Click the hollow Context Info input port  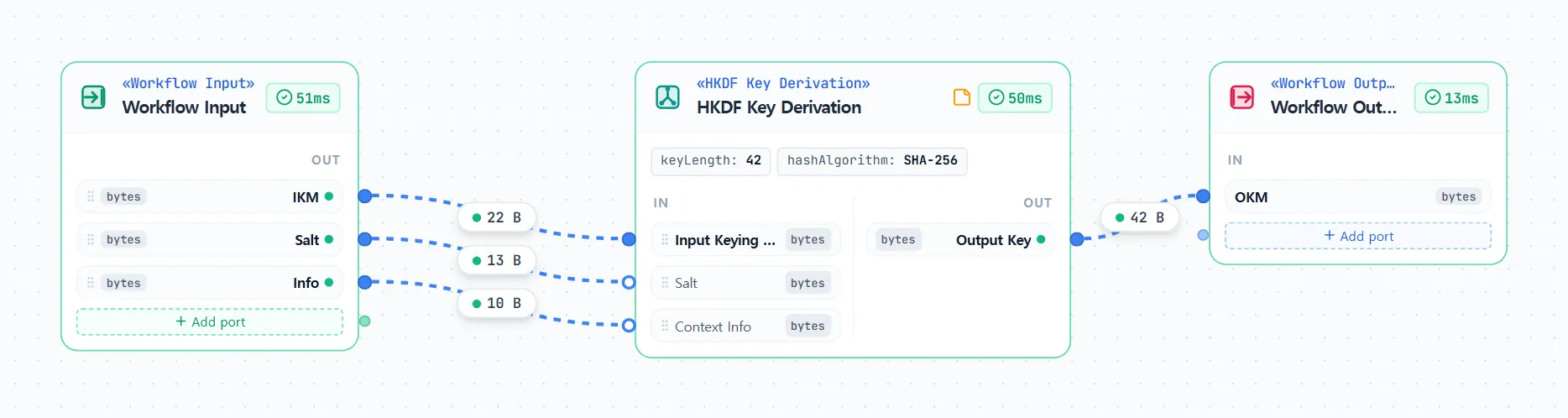click(x=629, y=326)
